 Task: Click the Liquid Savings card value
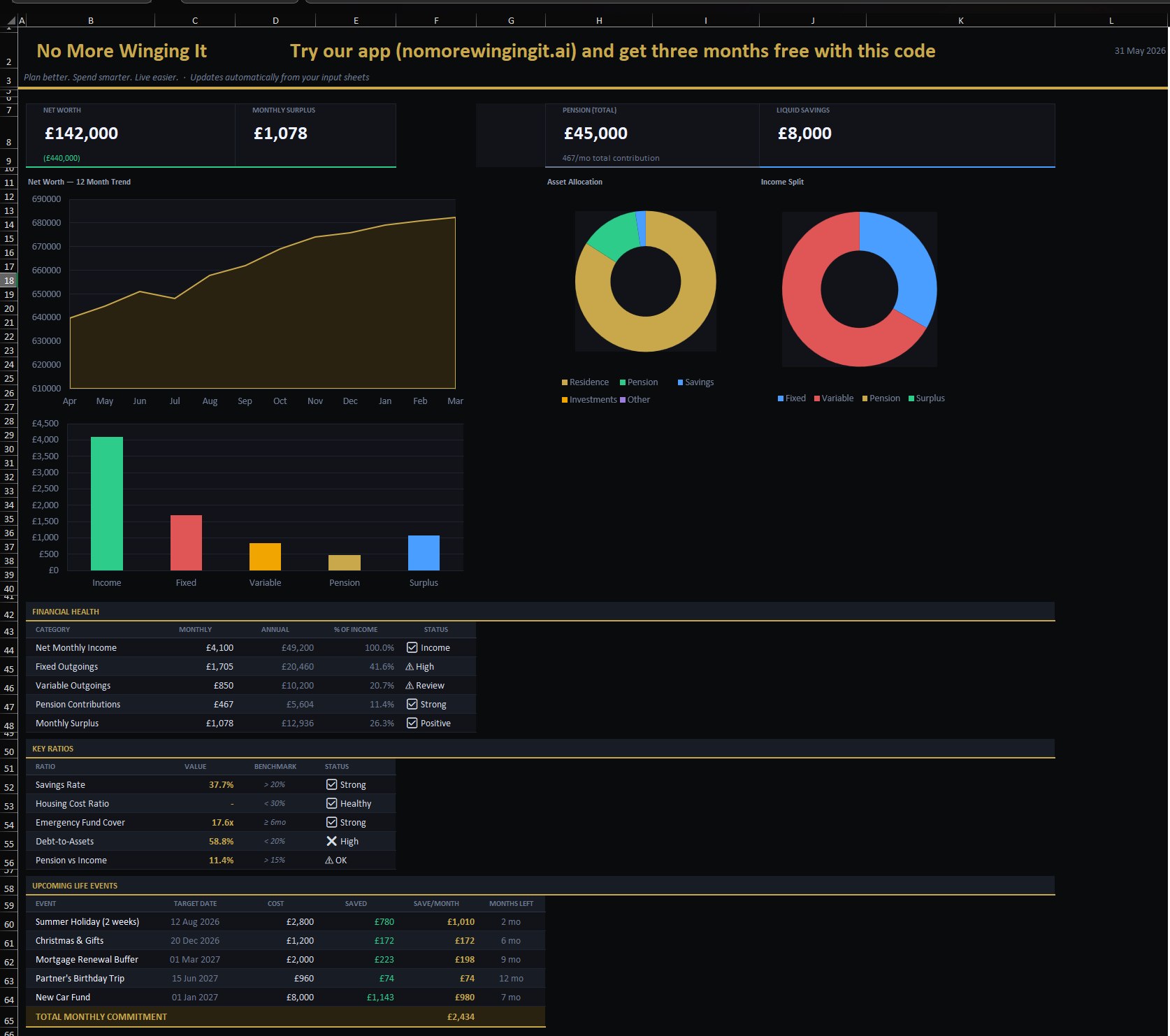[804, 134]
